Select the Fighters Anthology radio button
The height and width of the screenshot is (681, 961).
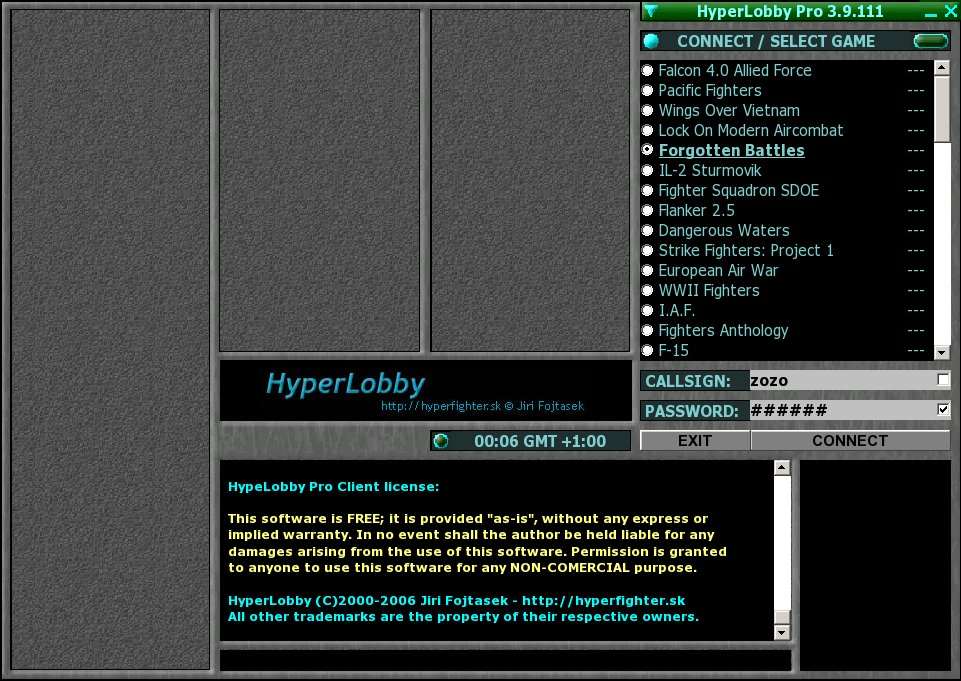click(647, 330)
